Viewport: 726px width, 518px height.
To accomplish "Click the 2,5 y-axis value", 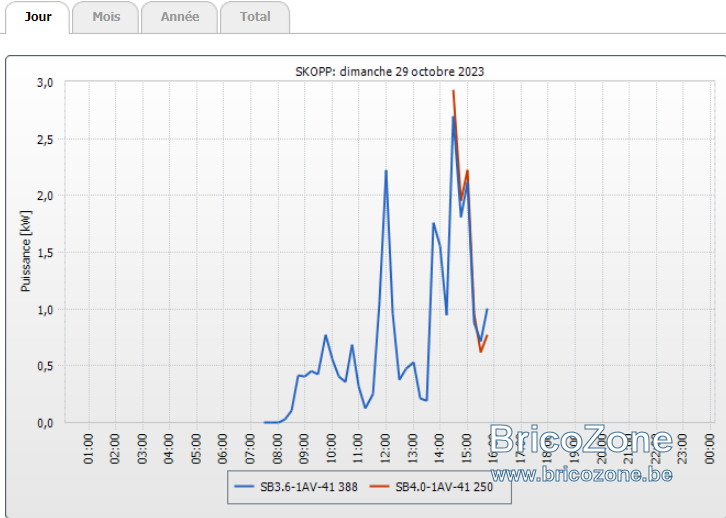I will tap(45, 139).
